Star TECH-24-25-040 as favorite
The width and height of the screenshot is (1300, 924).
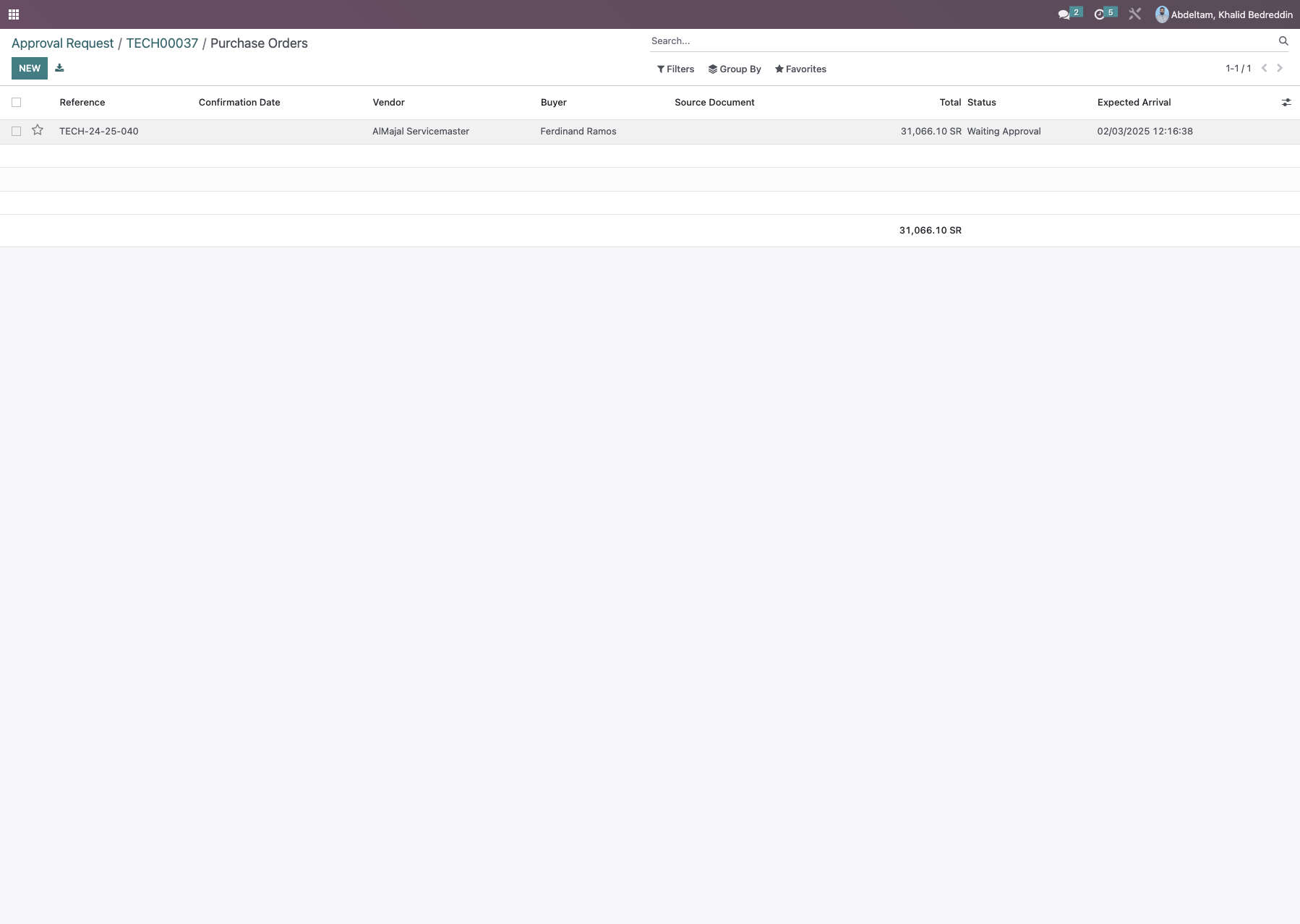tap(38, 130)
